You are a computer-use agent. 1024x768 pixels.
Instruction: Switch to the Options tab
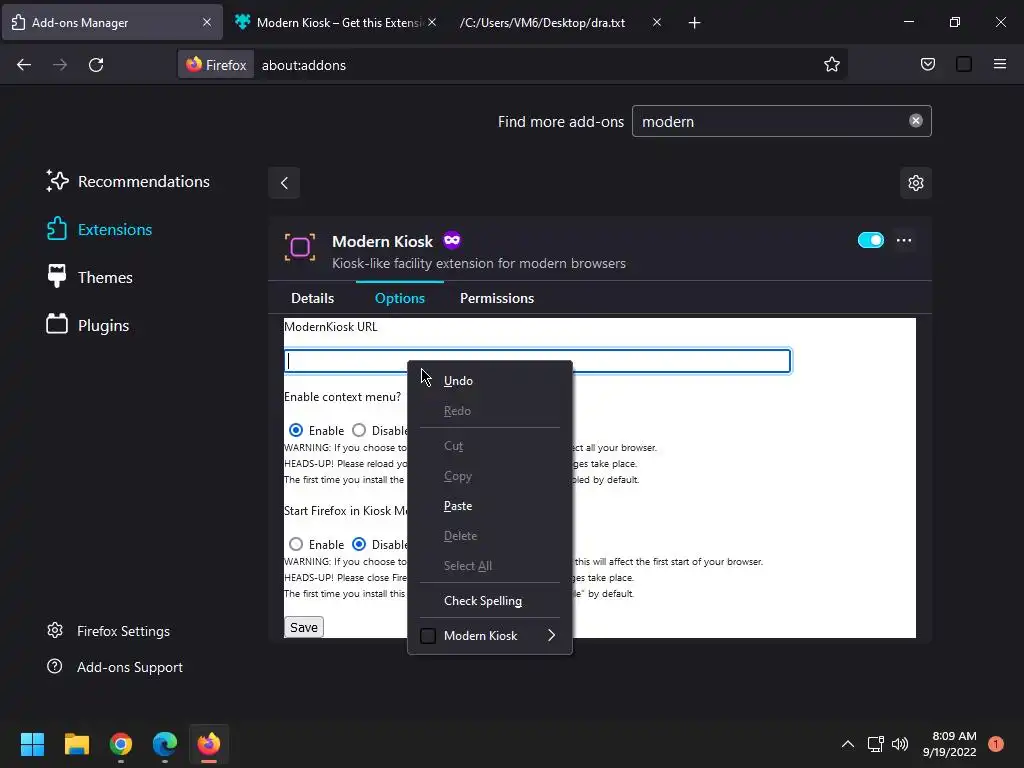pyautogui.click(x=400, y=298)
